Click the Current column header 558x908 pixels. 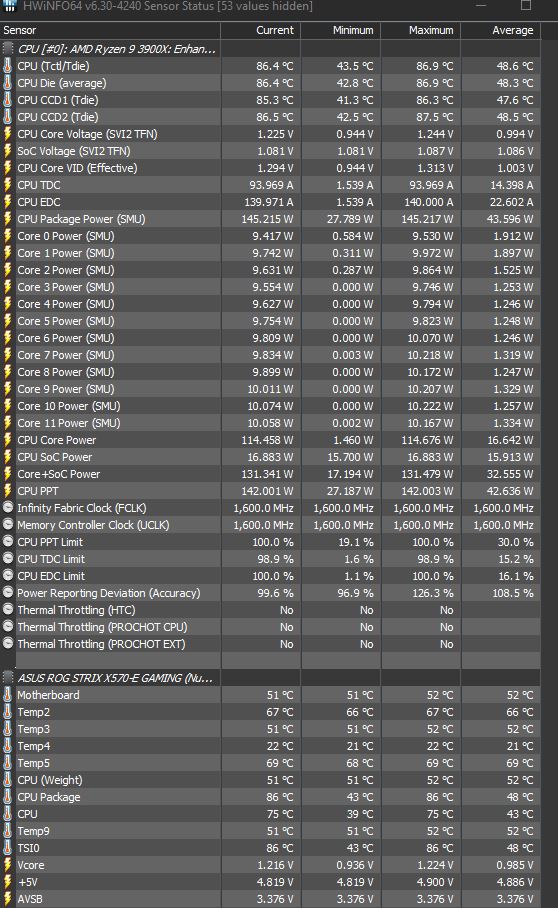point(260,30)
